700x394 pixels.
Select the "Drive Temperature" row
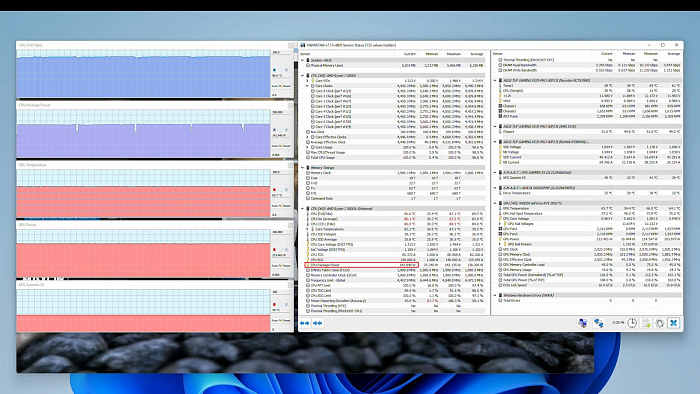589,193
